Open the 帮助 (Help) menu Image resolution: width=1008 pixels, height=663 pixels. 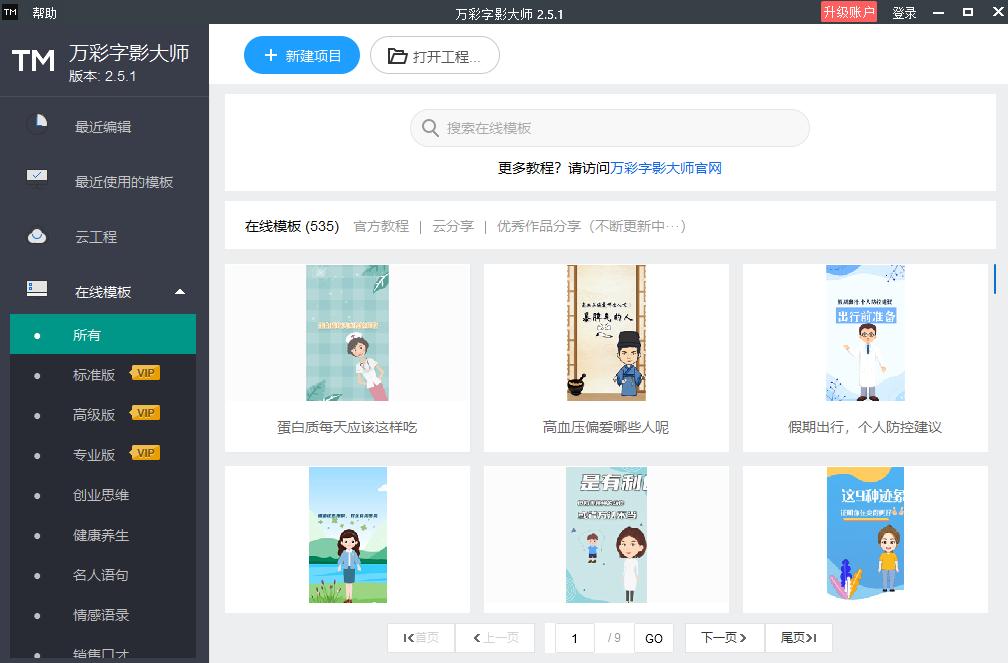tap(44, 13)
